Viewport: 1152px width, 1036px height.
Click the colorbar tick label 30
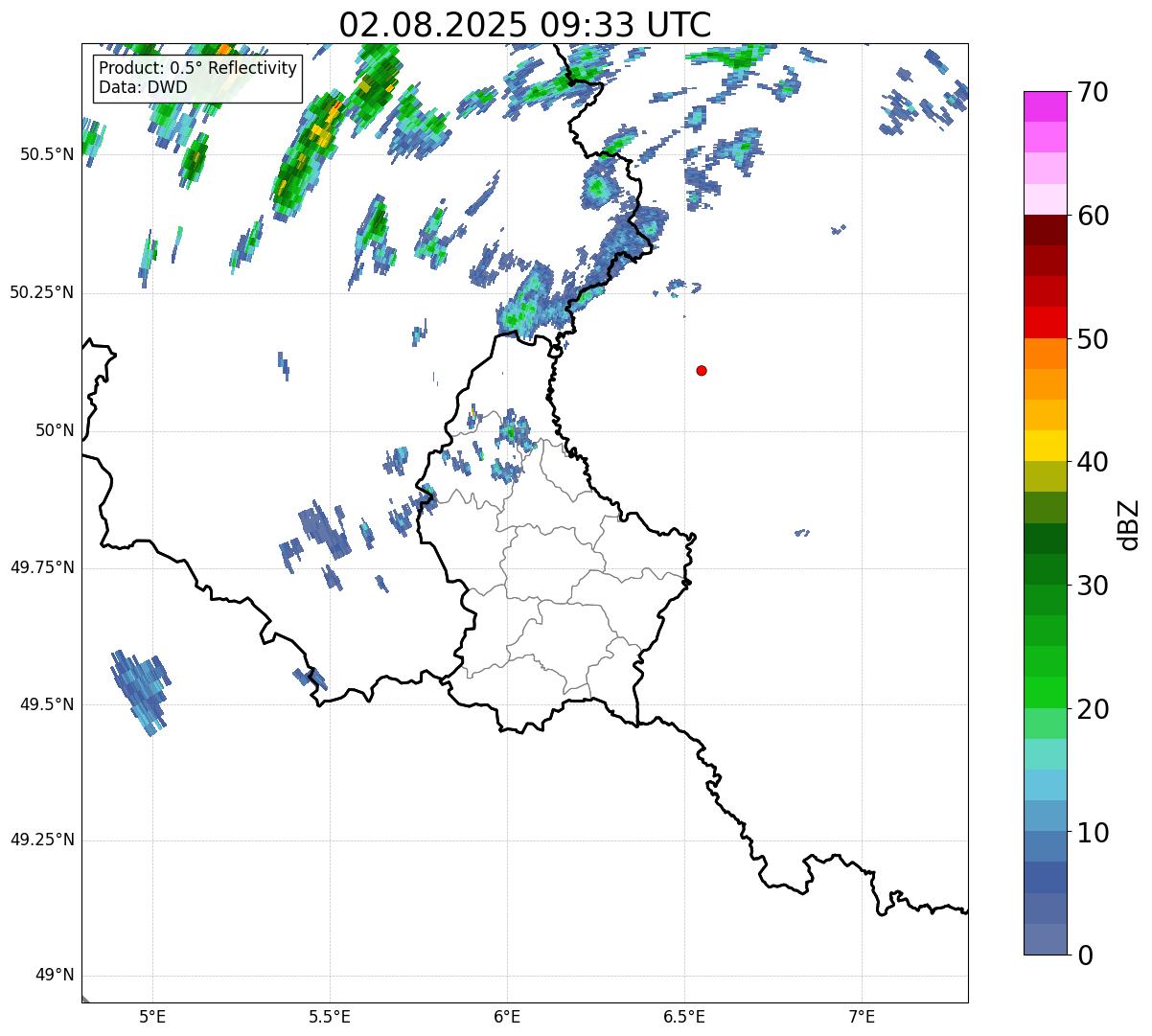[x=1092, y=586]
